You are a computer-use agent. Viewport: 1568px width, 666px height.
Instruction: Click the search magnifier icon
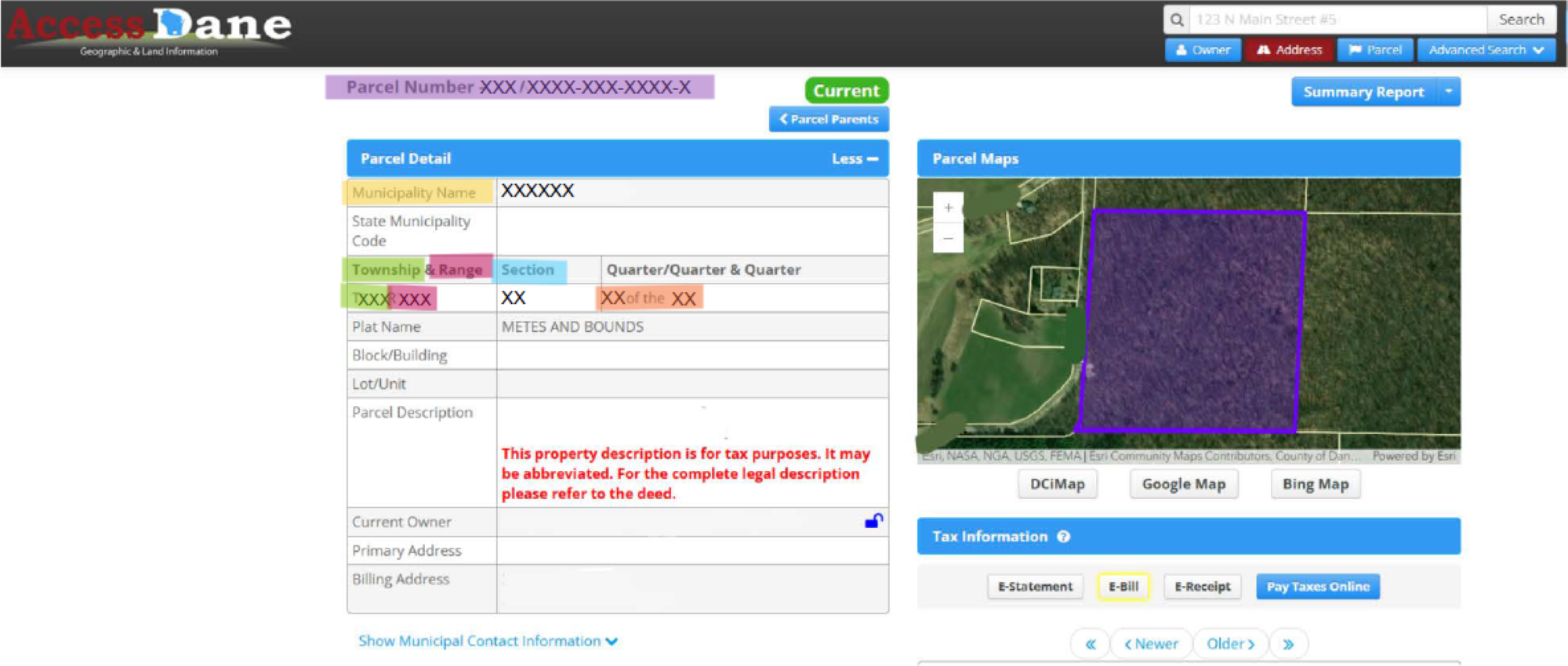click(1177, 20)
